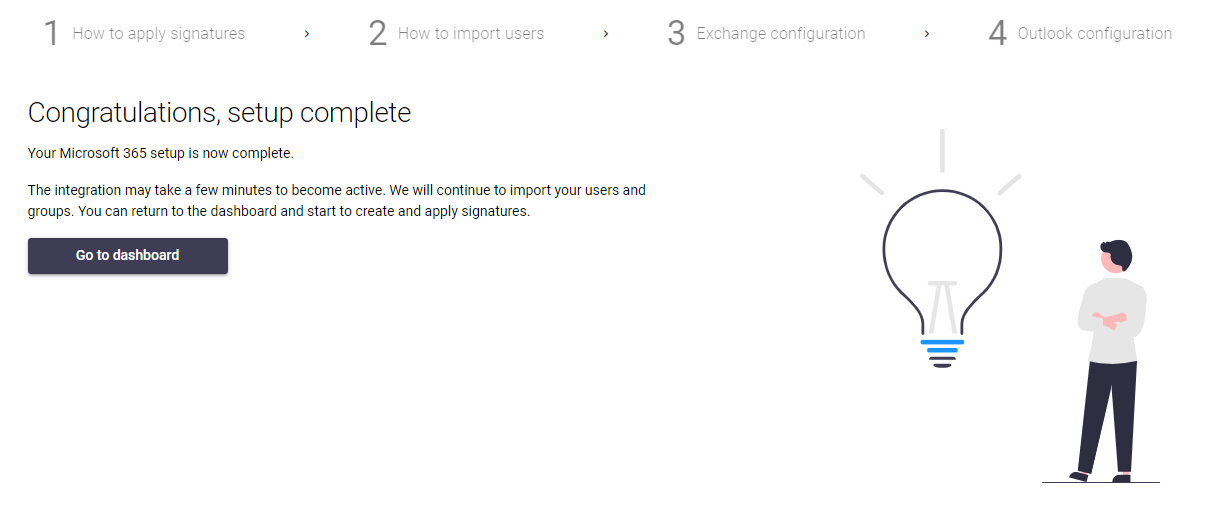Click the step number 3 indicator
1213x515 pixels.
click(676, 33)
